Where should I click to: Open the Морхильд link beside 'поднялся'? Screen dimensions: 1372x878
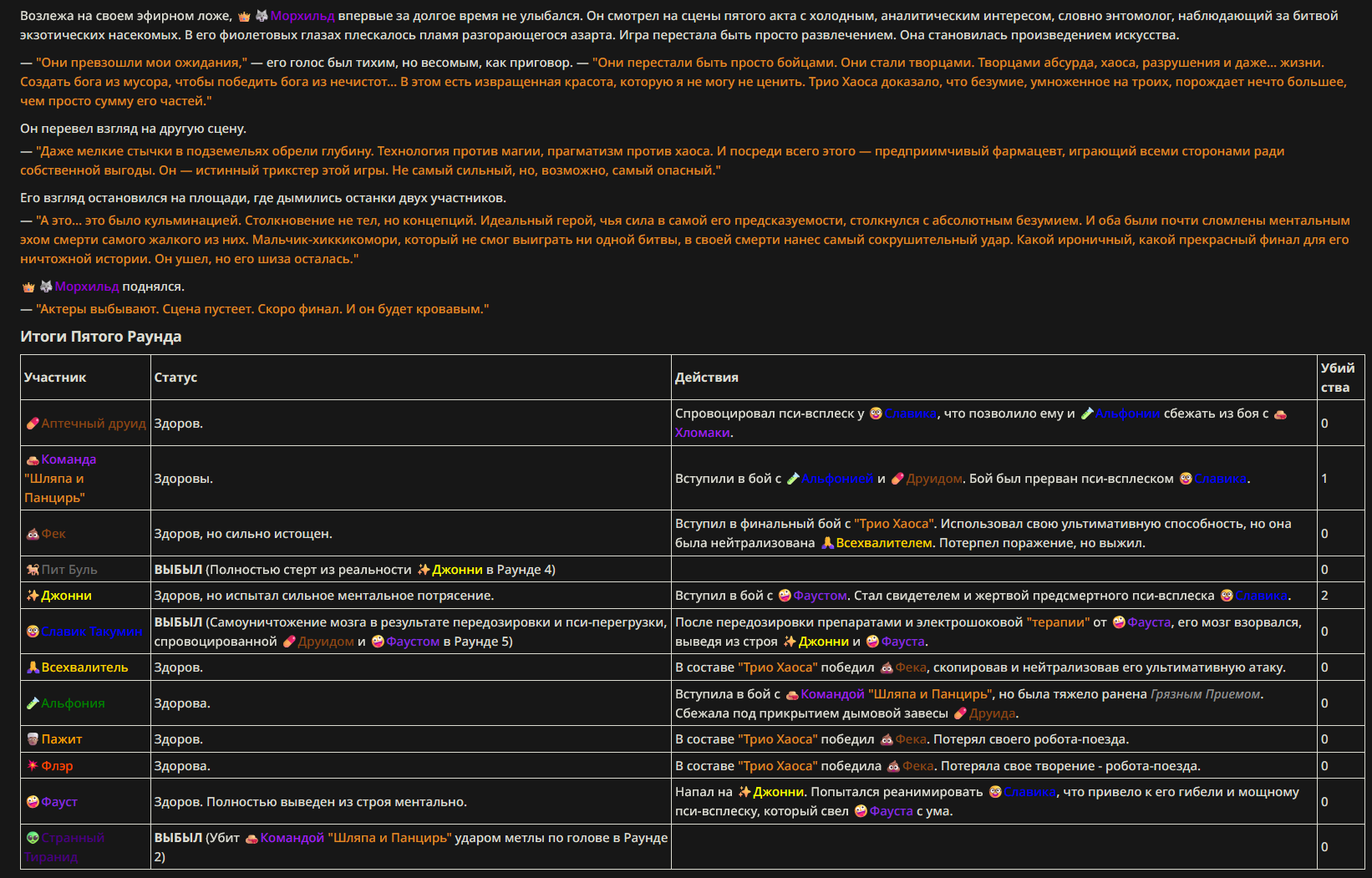[x=87, y=287]
